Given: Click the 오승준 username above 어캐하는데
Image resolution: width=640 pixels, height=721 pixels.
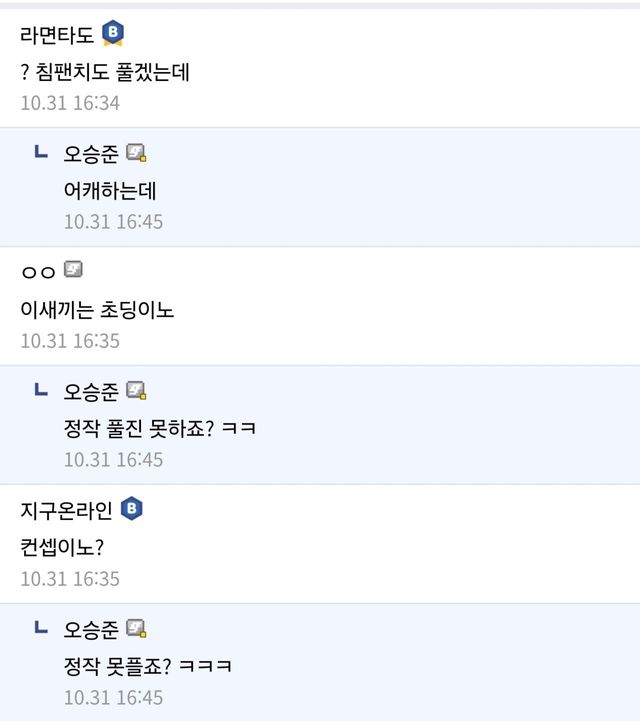Looking at the screenshot, I should [91, 154].
